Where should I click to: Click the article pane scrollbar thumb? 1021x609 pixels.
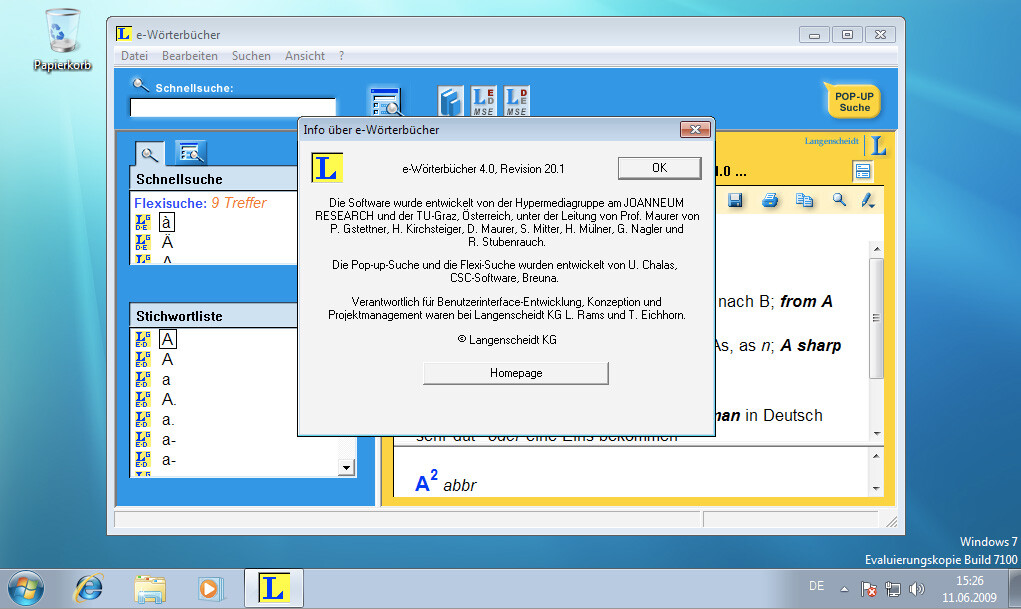coord(876,318)
